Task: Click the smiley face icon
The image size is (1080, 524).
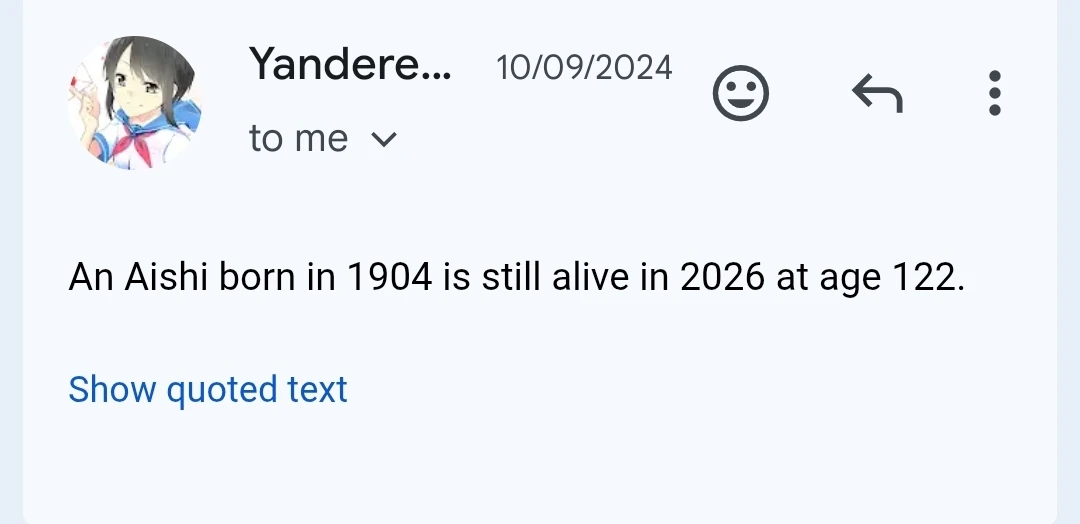Action: pos(740,93)
